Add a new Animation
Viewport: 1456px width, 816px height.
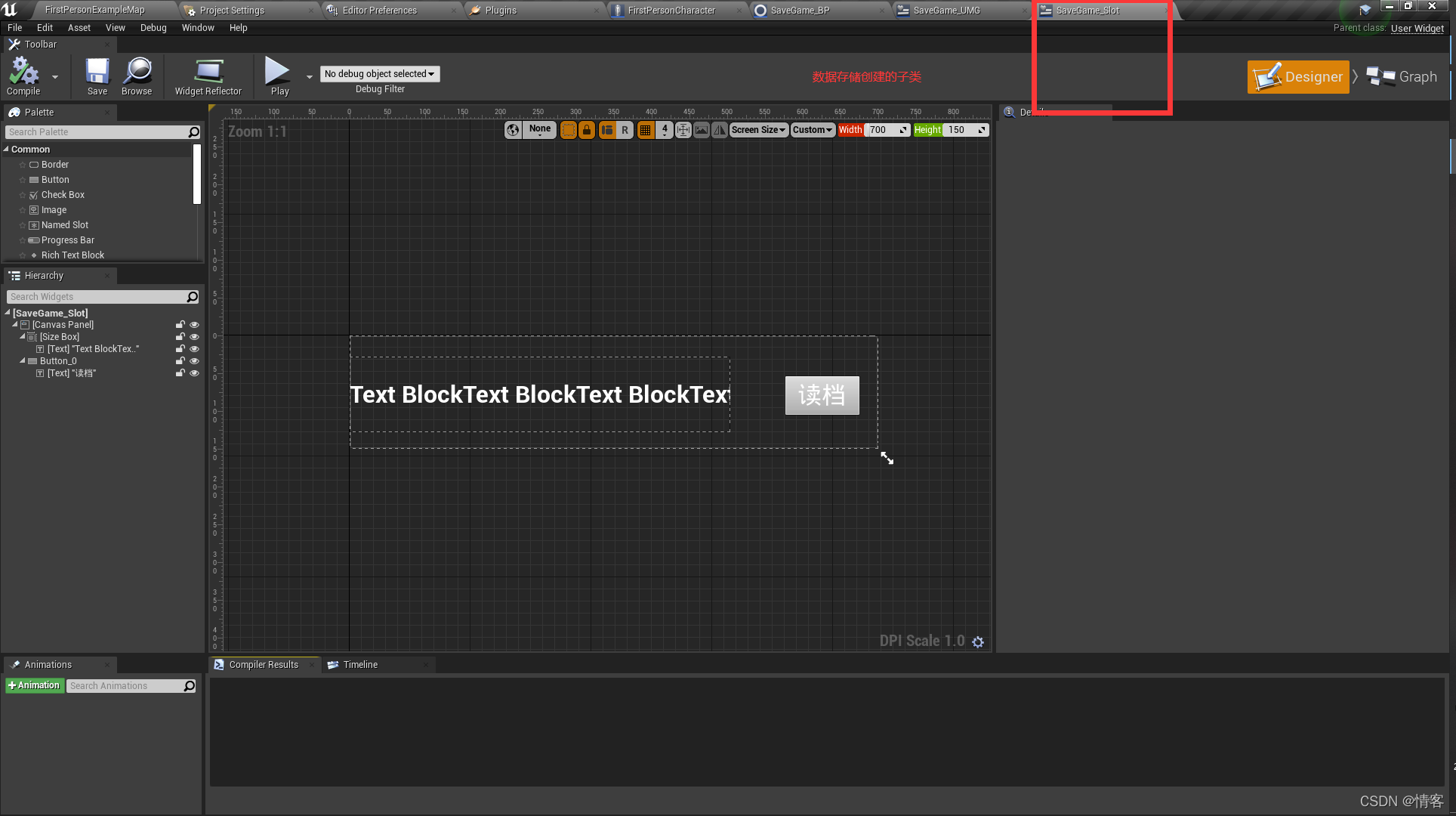point(34,685)
